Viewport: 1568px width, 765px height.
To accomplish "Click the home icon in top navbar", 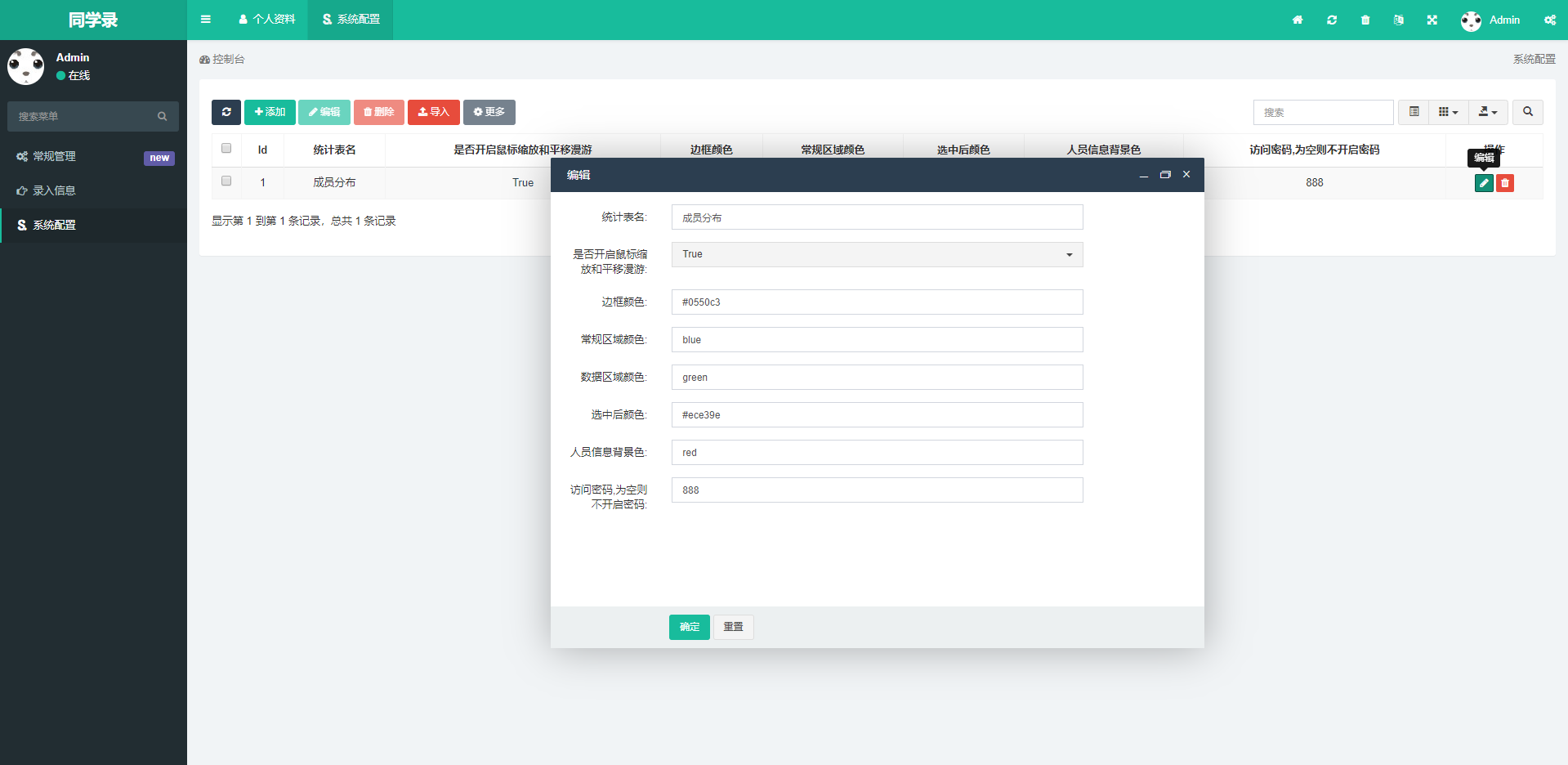I will click(x=1298, y=20).
